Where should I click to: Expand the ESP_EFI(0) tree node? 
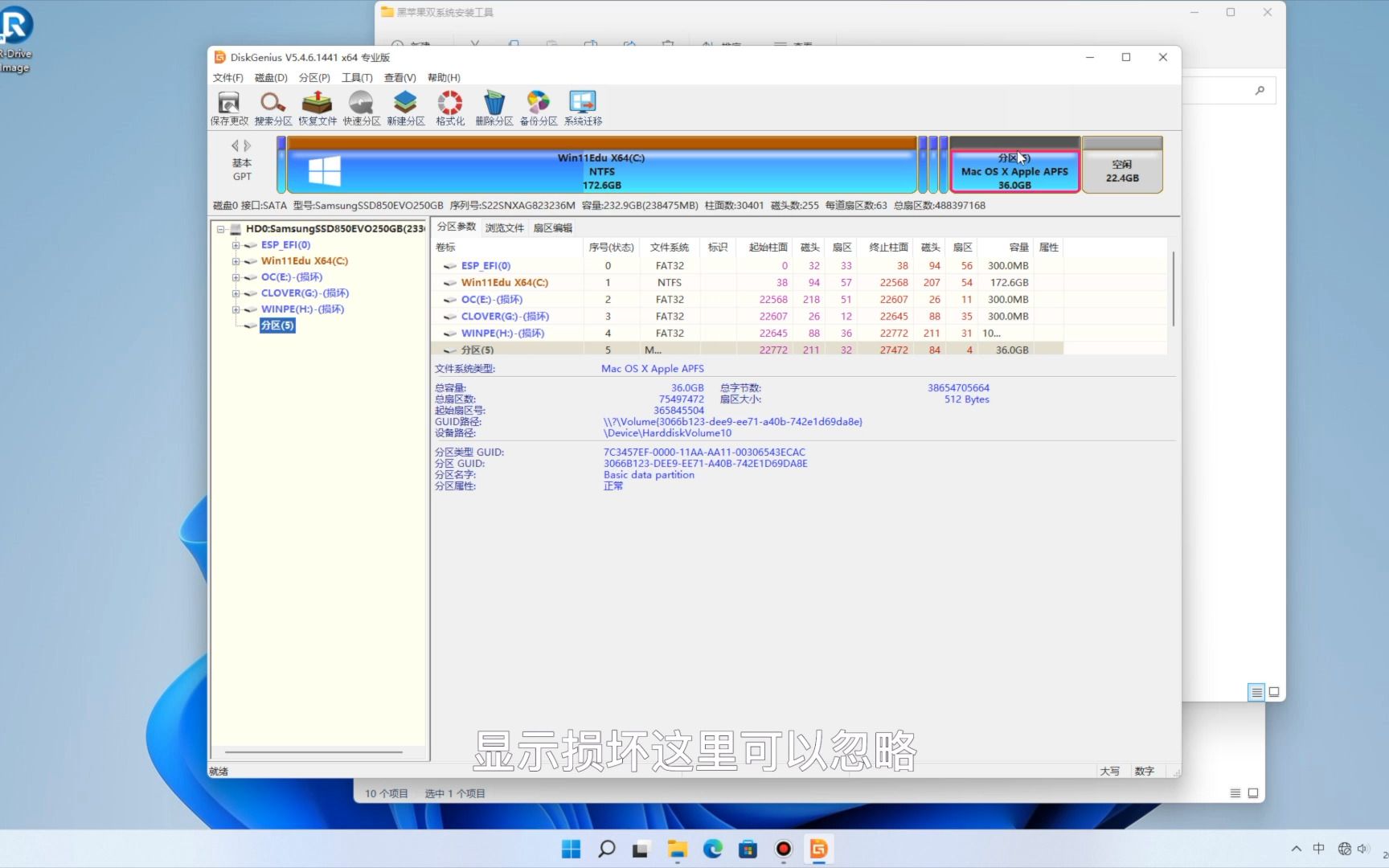click(236, 245)
